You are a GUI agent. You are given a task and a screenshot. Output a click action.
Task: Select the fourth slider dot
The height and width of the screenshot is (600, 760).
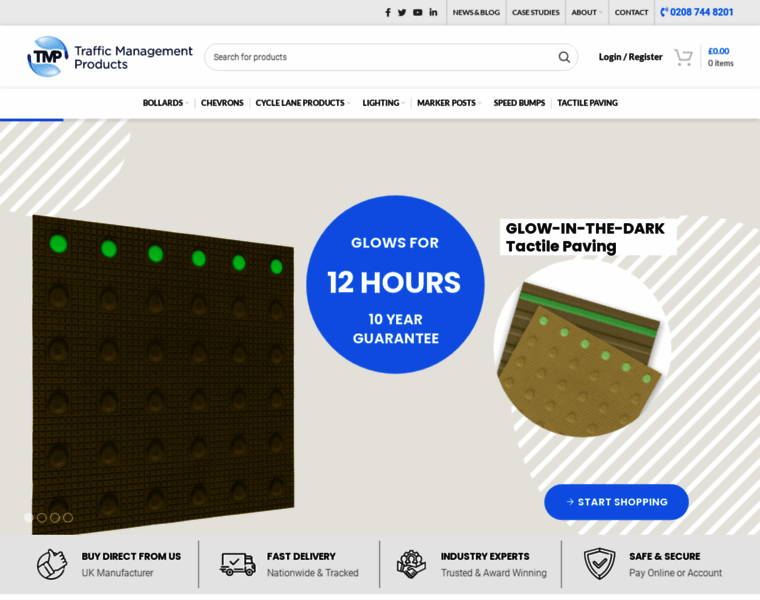68,518
